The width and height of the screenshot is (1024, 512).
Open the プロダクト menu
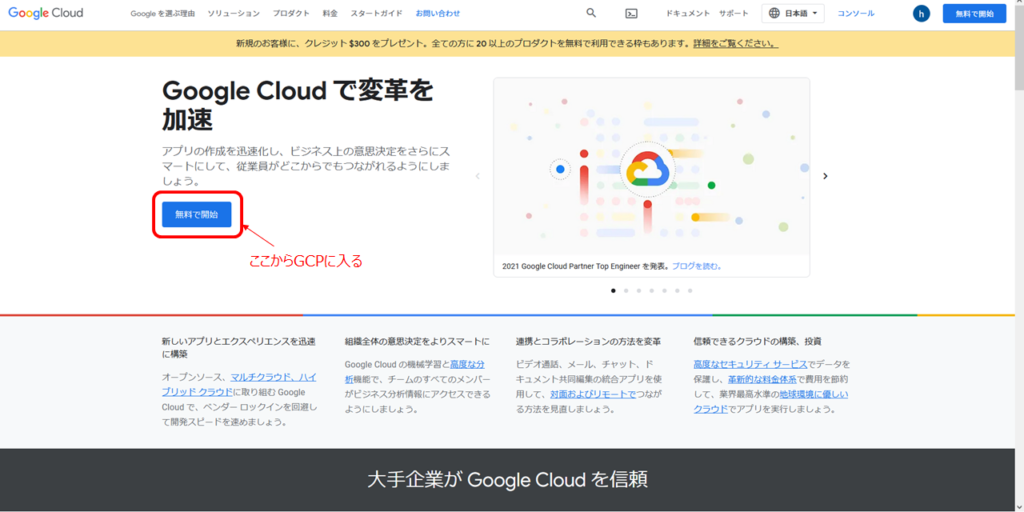coord(291,14)
